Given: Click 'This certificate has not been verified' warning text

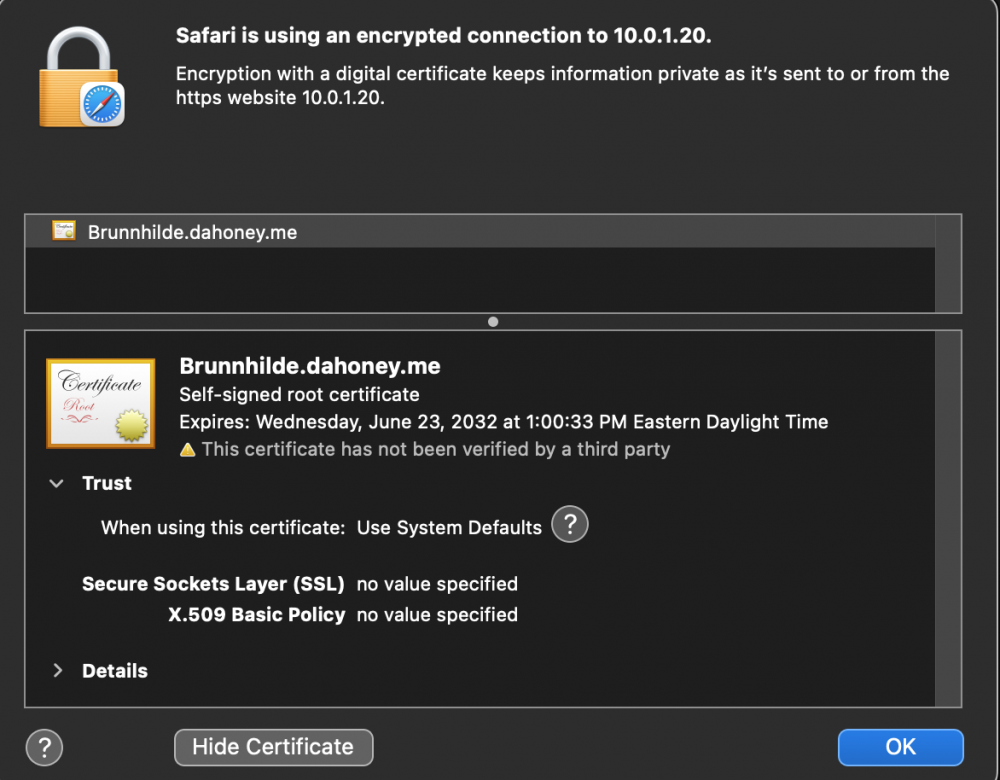Looking at the screenshot, I should (x=436, y=450).
